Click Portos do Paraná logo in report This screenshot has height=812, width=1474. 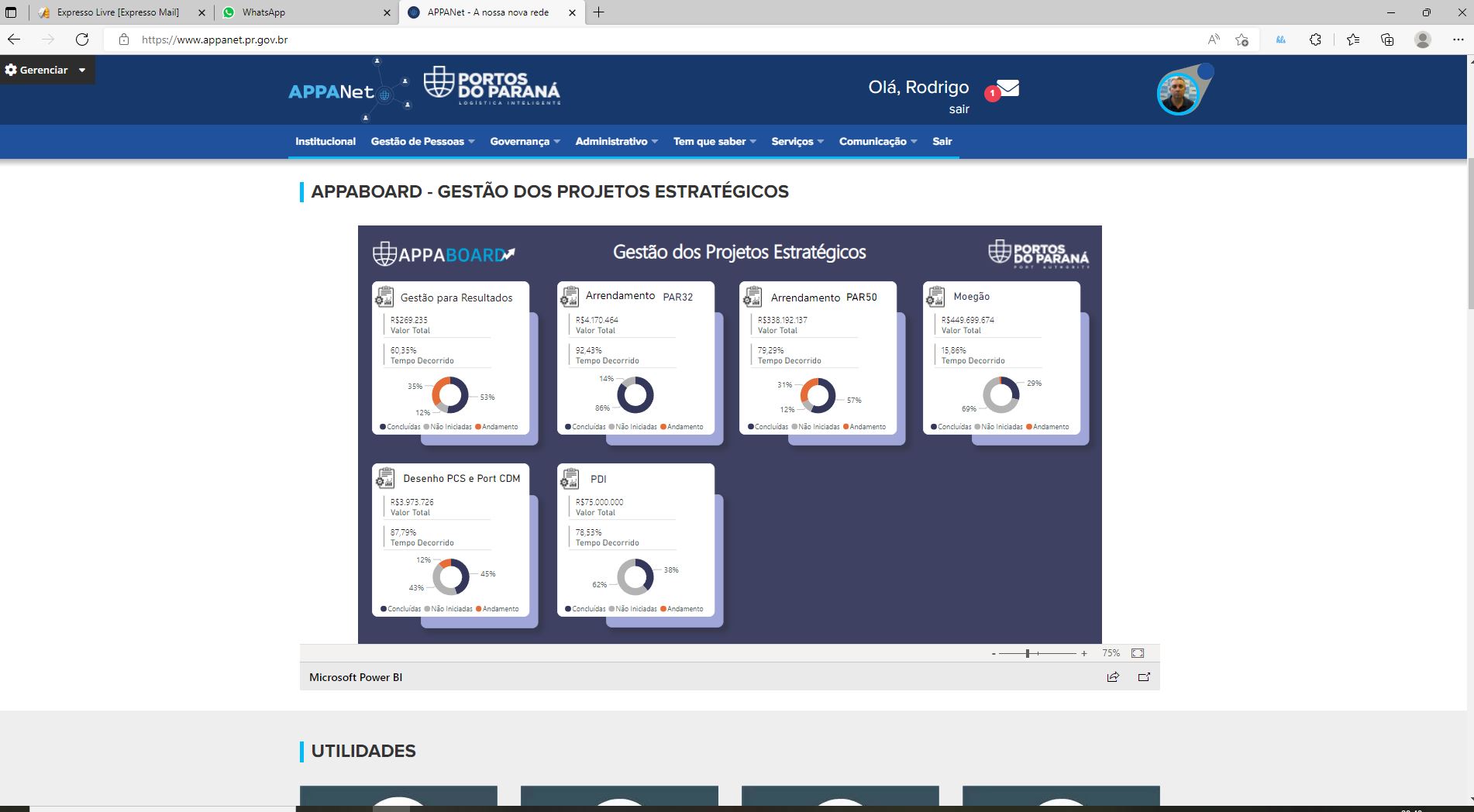pyautogui.click(x=1038, y=253)
